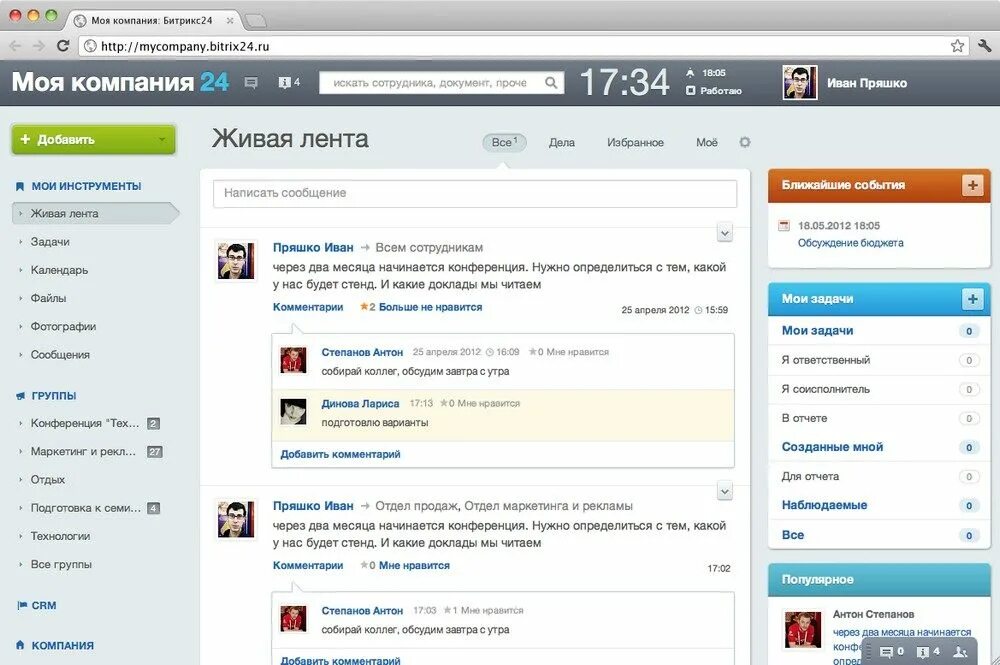Reload page with browser refresh button
The image size is (1000, 665).
point(62,46)
